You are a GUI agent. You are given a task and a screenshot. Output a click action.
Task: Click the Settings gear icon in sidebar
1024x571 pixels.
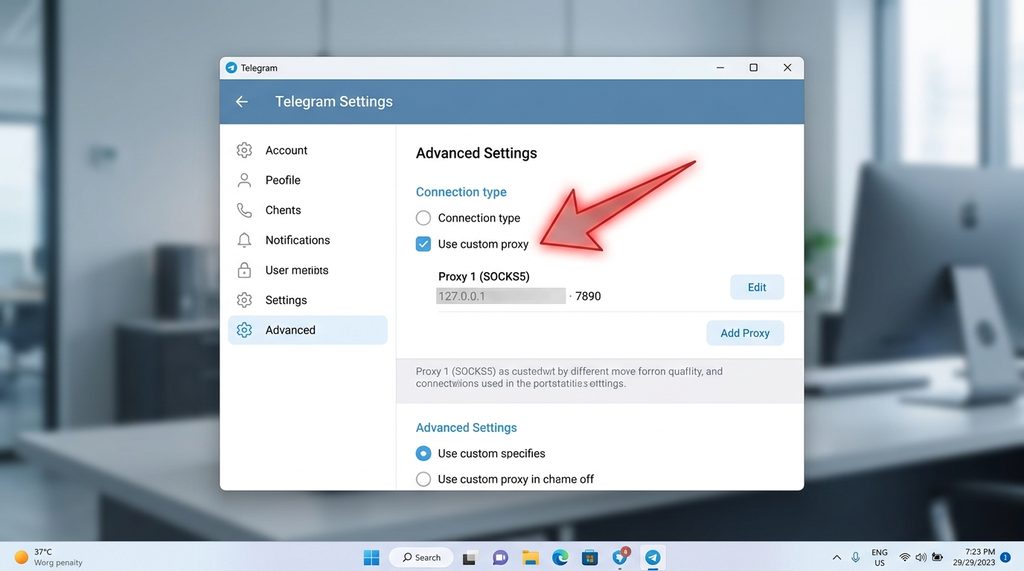click(244, 300)
